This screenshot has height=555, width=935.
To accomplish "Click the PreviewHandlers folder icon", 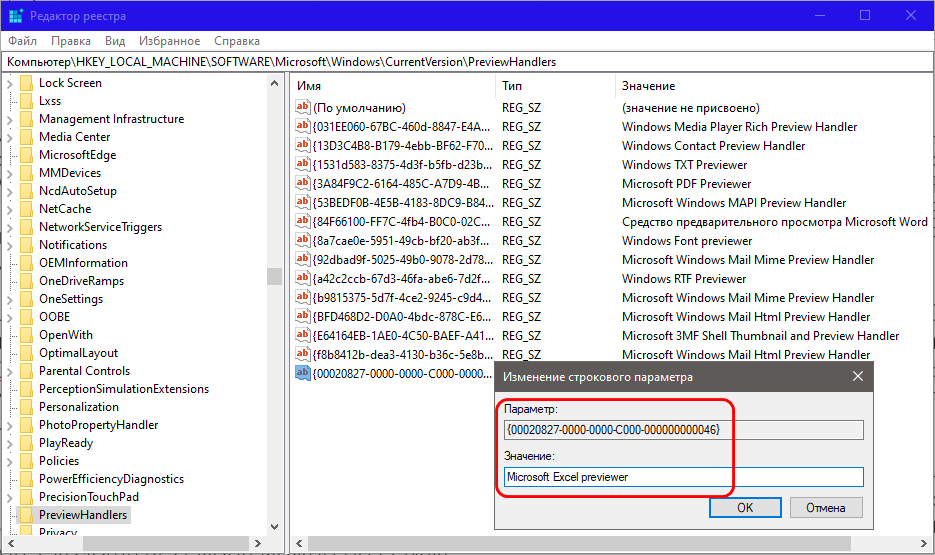I will click(x=26, y=514).
